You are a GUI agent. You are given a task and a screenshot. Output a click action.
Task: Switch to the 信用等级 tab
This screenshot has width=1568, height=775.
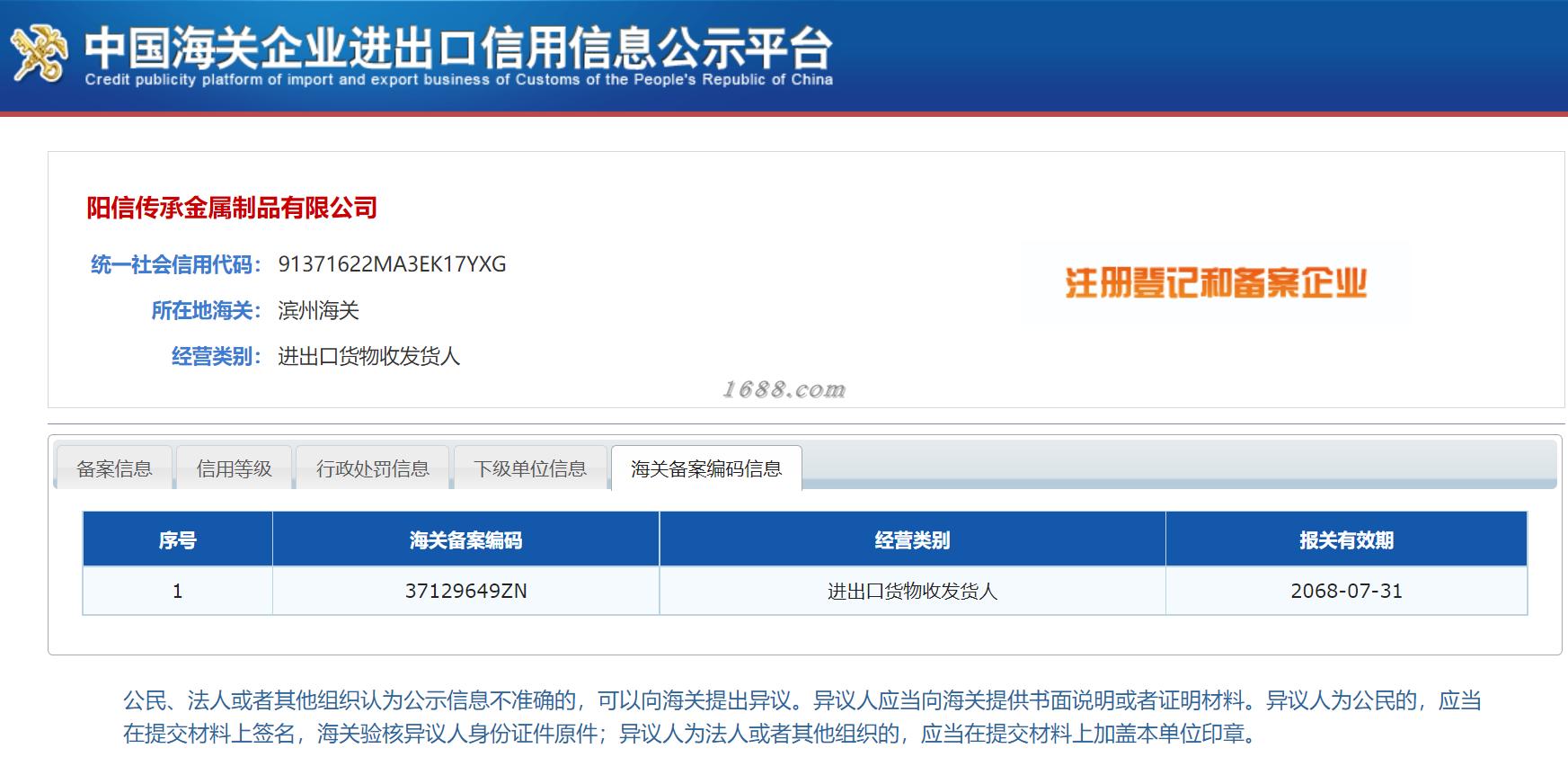click(234, 468)
